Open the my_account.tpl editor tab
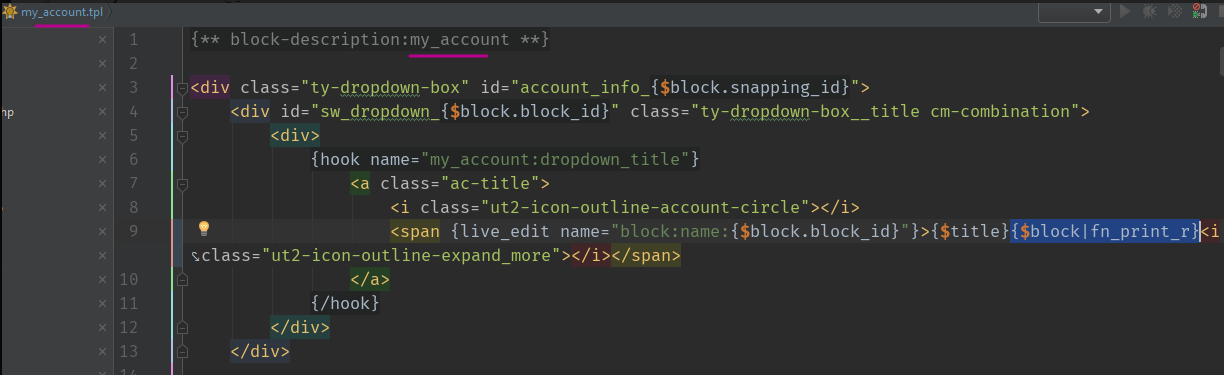The image size is (1224, 375). point(55,11)
